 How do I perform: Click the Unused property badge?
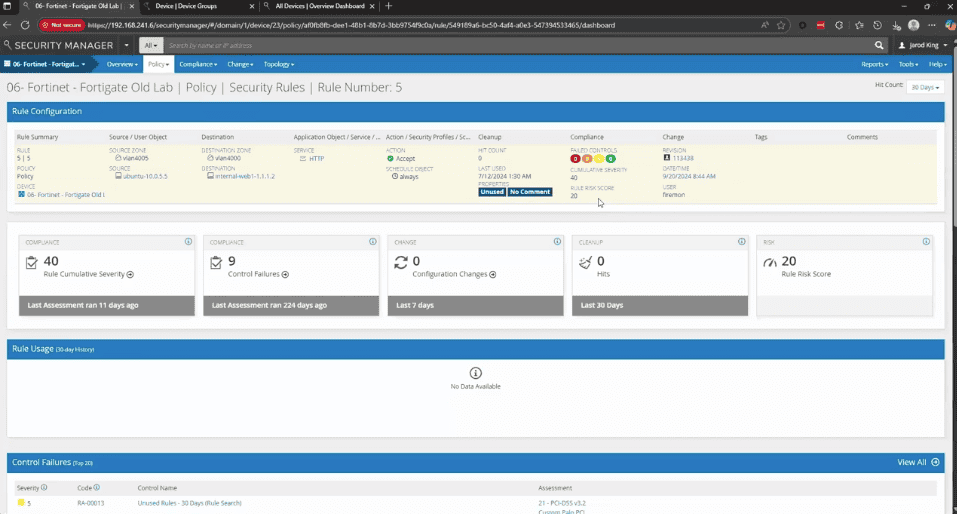(x=492, y=192)
